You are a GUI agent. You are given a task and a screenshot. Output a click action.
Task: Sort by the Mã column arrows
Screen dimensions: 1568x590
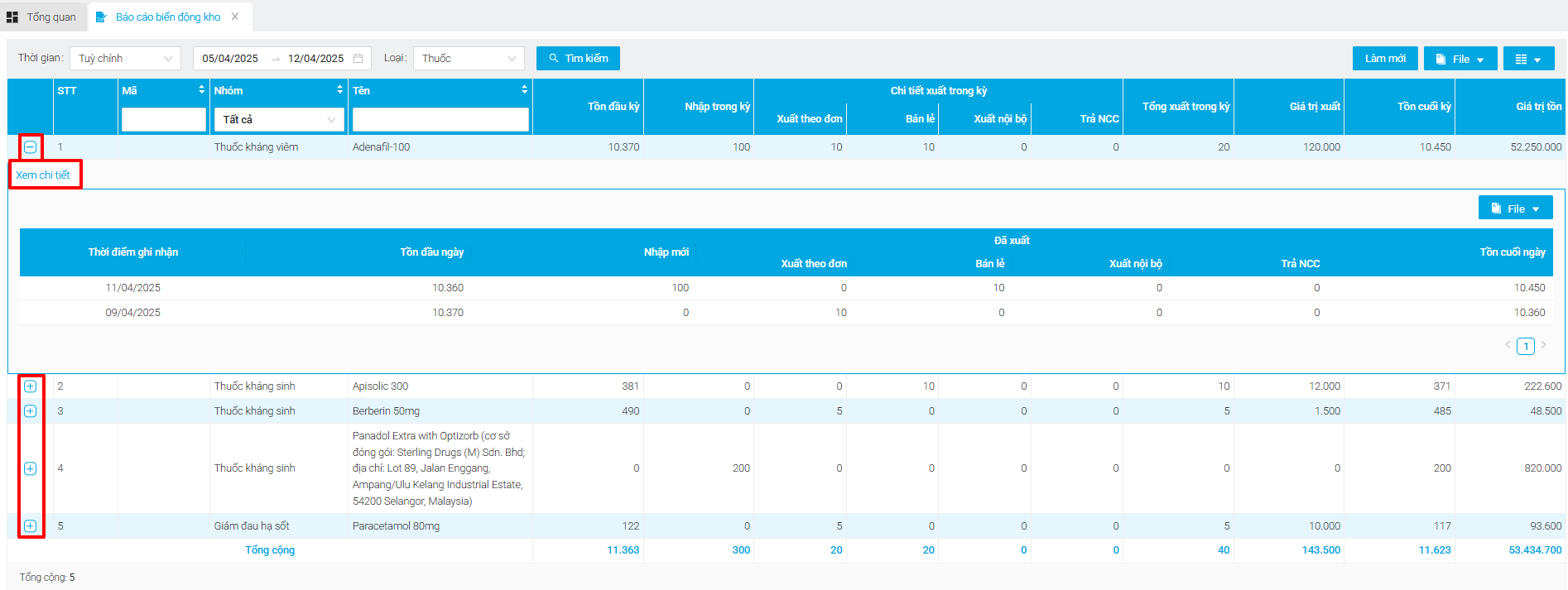click(x=201, y=89)
